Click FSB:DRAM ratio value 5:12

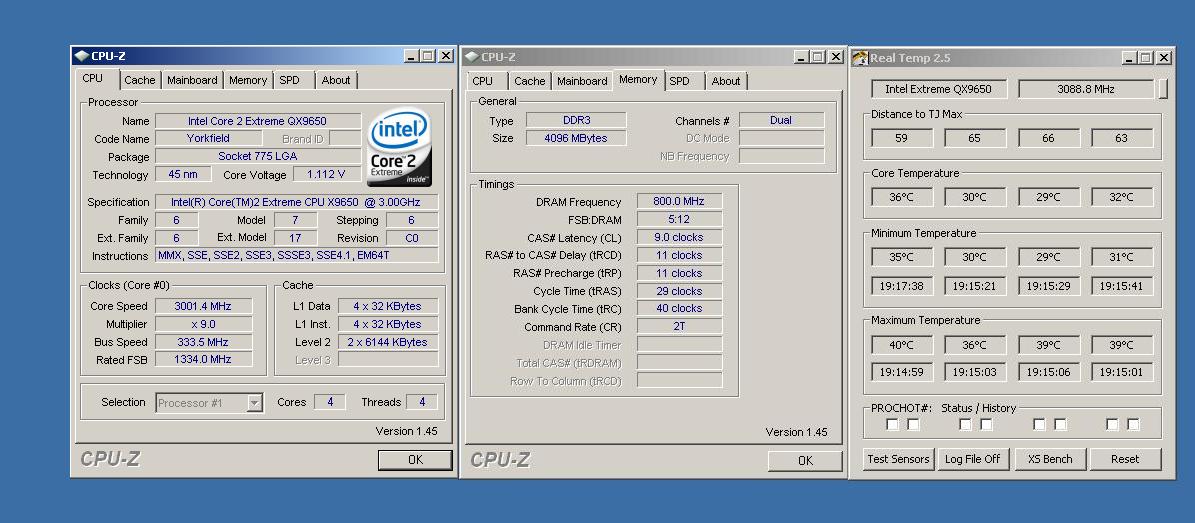[x=679, y=220]
